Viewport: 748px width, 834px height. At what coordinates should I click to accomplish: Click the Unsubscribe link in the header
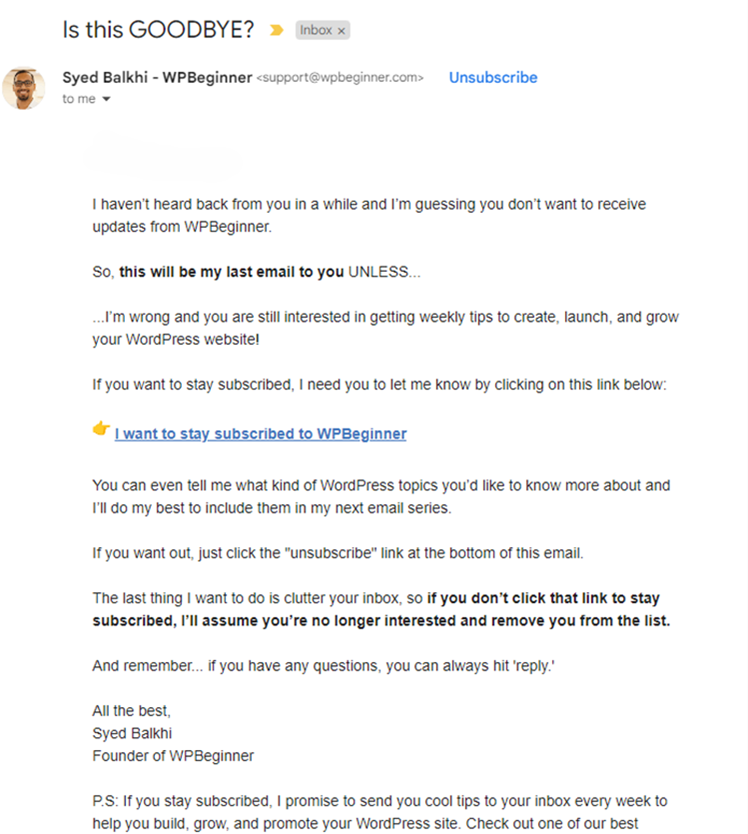[492, 76]
